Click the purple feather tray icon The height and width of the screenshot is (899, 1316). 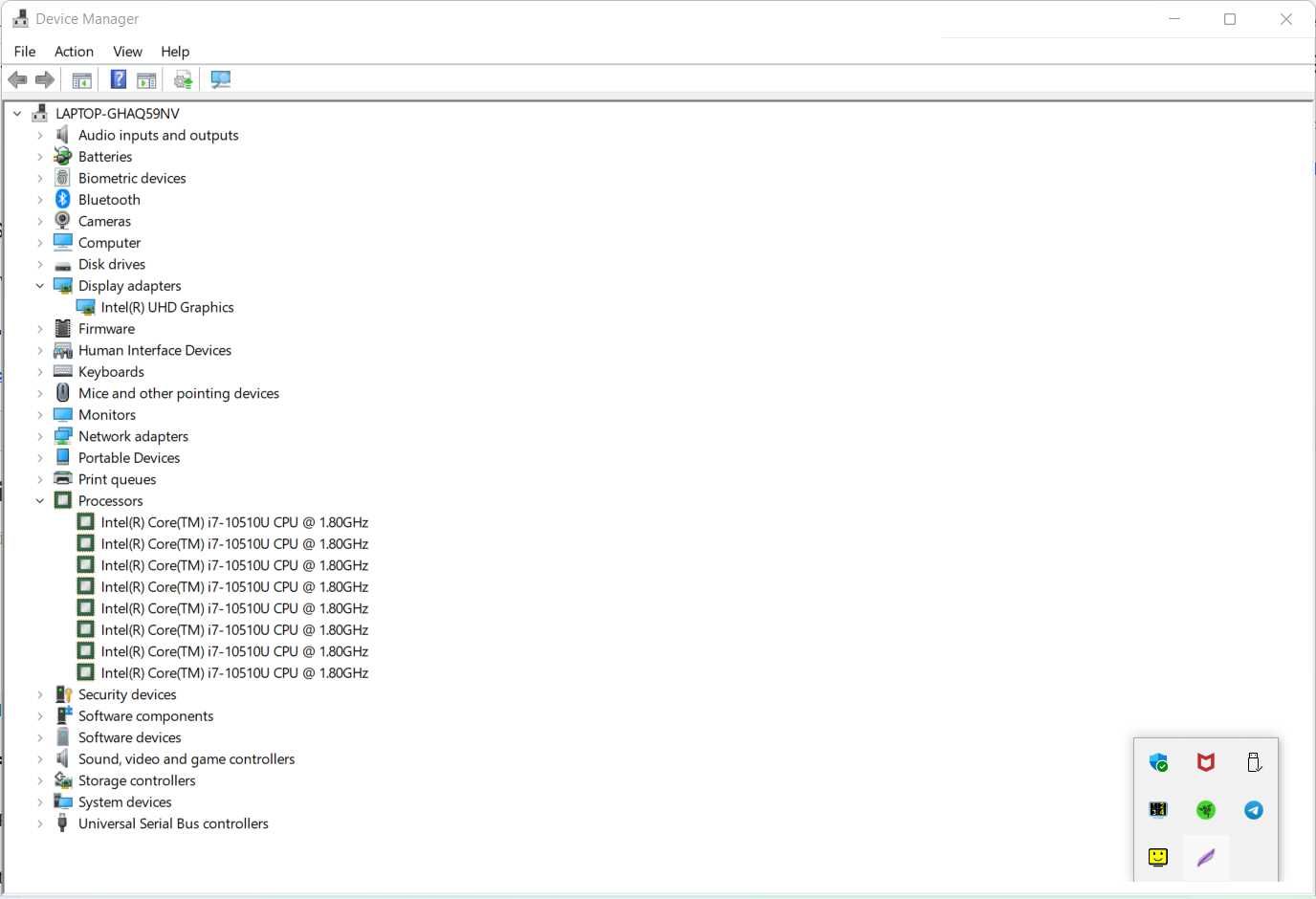coord(1206,857)
